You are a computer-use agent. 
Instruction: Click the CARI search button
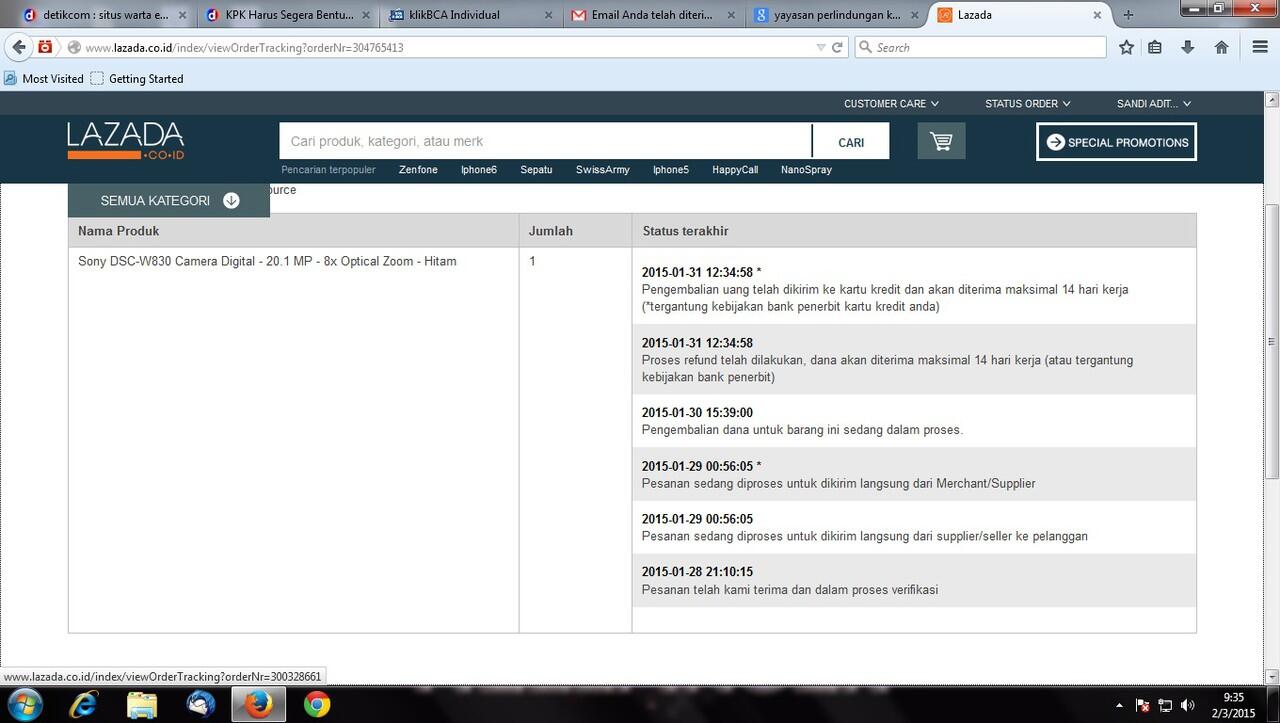point(851,142)
